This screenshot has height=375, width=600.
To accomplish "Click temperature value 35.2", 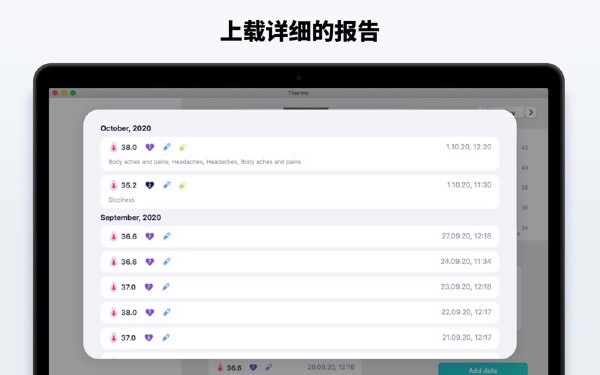I will tap(129, 185).
